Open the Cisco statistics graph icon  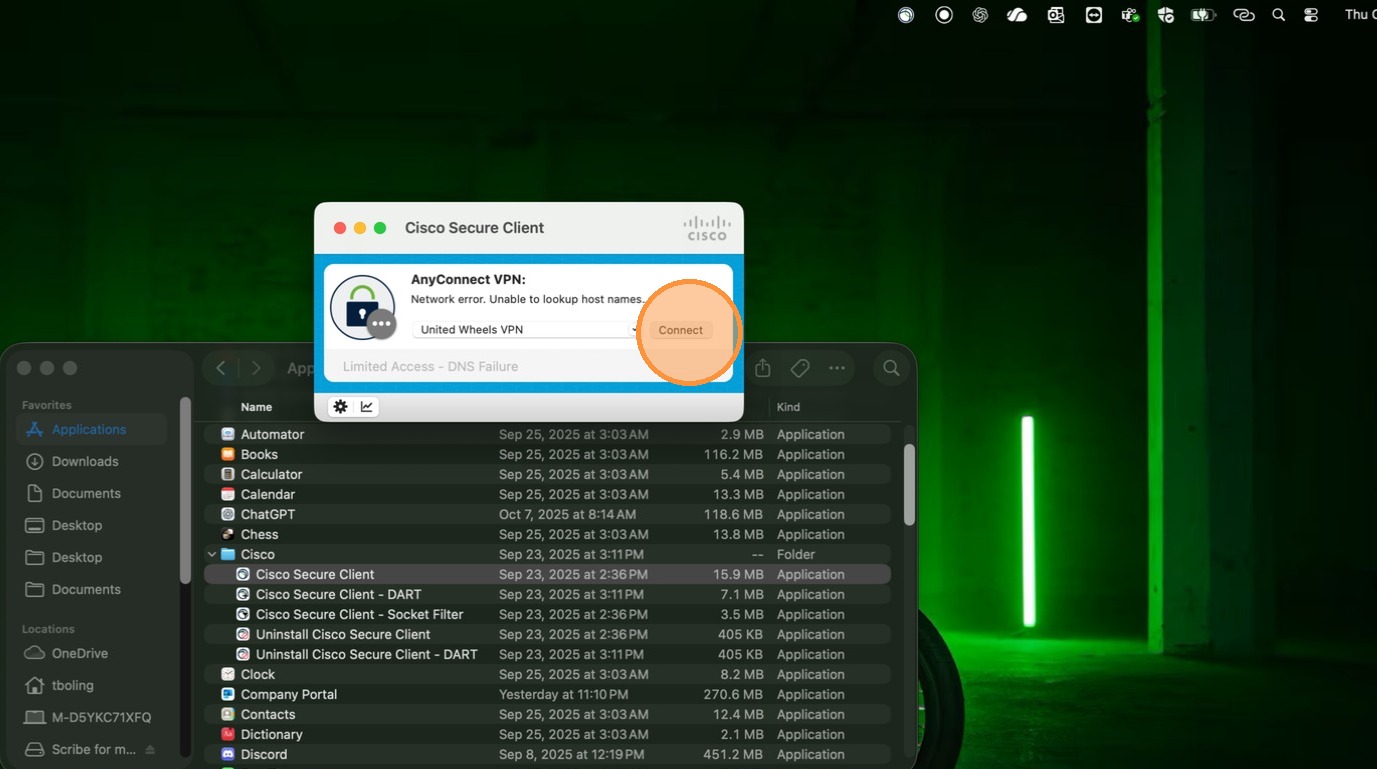tap(367, 407)
